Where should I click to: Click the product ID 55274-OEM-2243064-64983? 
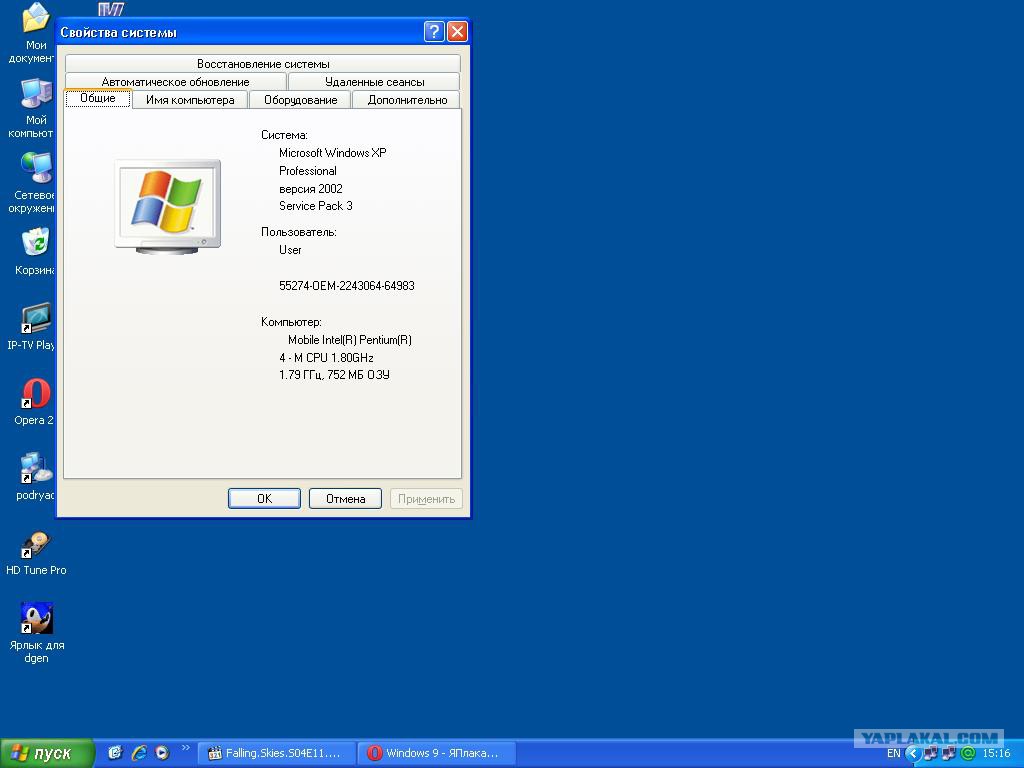[347, 285]
